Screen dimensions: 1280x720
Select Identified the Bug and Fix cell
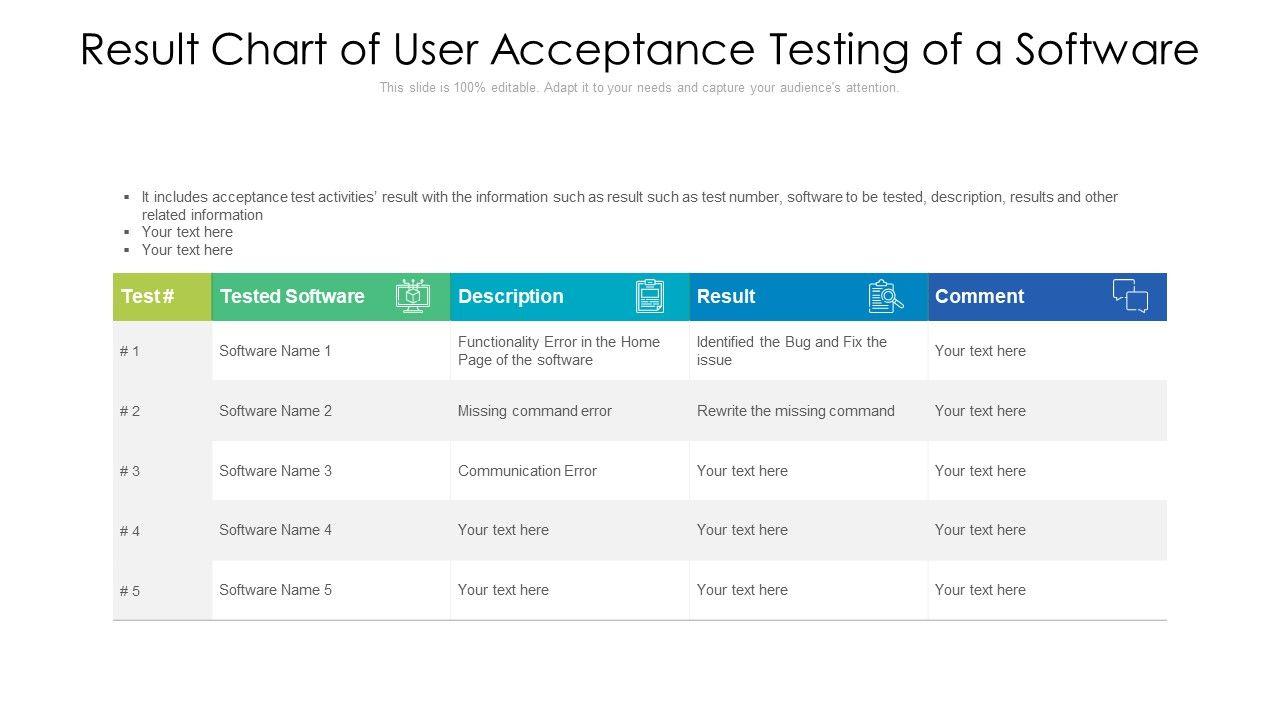pos(792,351)
